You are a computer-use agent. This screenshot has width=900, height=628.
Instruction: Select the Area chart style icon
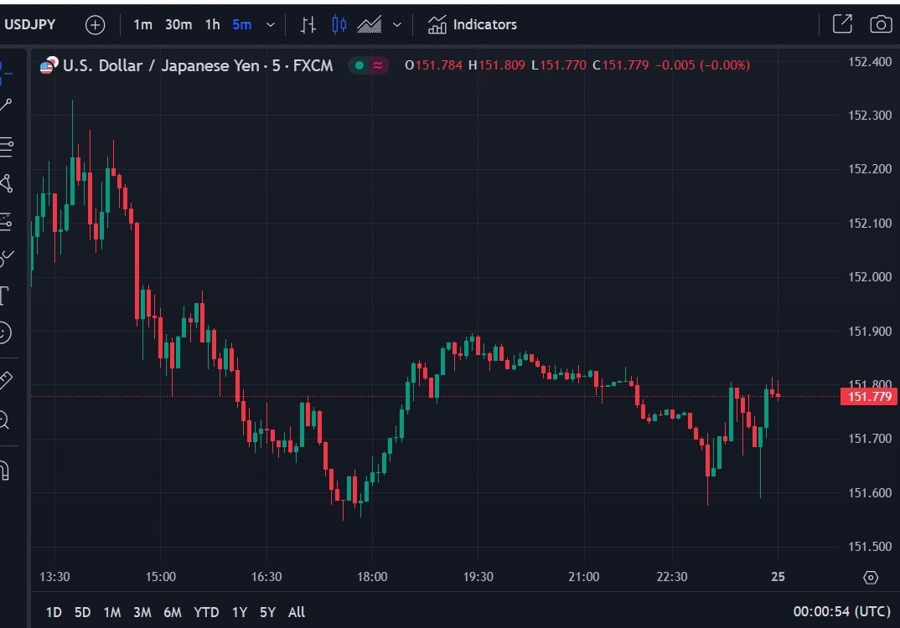tap(369, 25)
